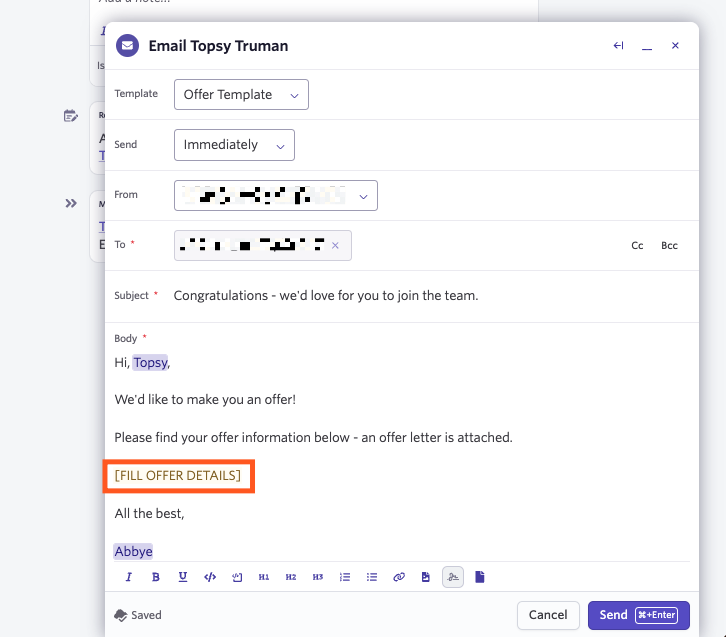Image resolution: width=726 pixels, height=637 pixels.
Task: Open the From sender dropdown
Action: coord(276,195)
